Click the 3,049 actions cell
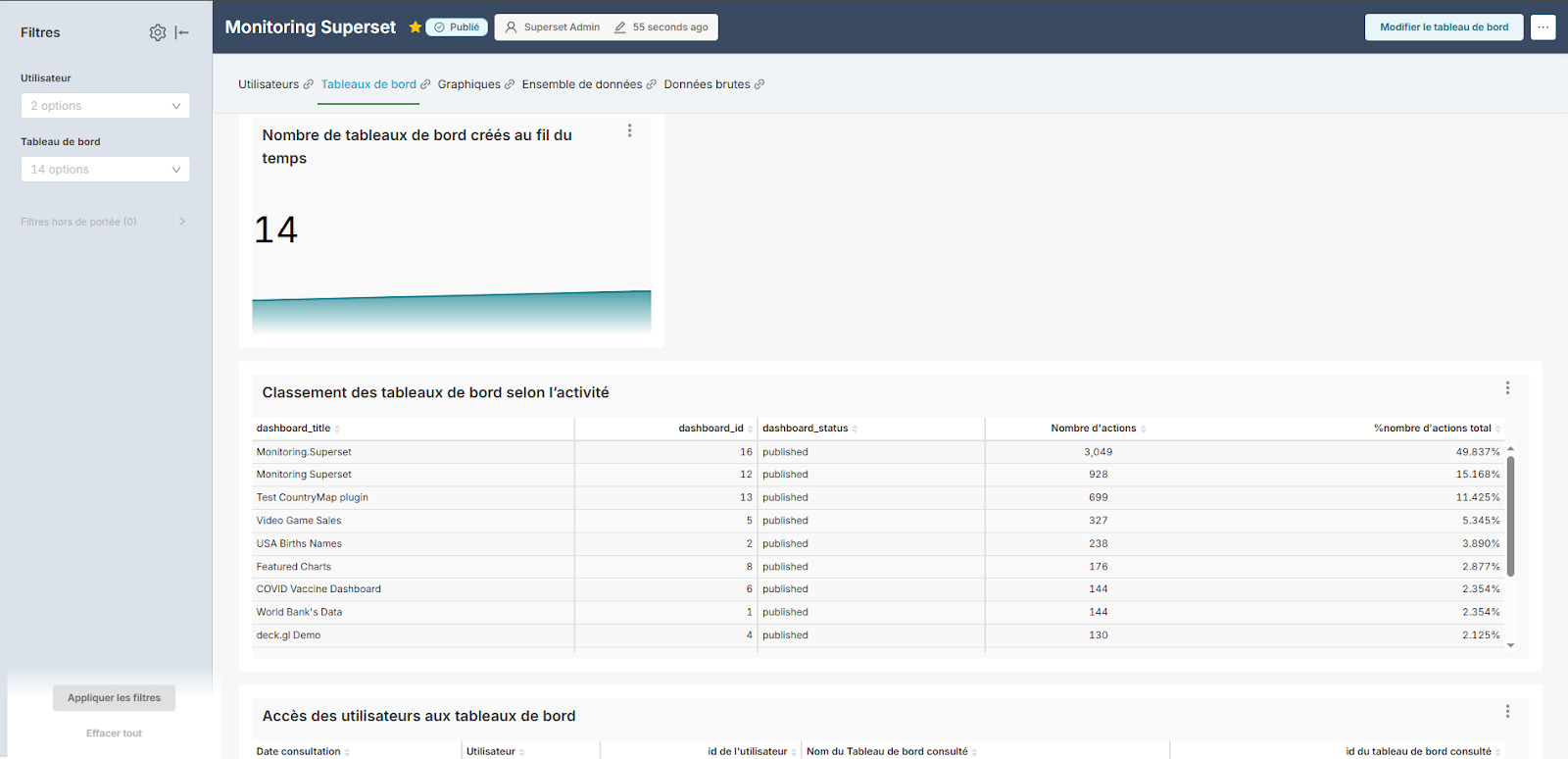Viewport: 1568px width, 759px height. (x=1099, y=452)
